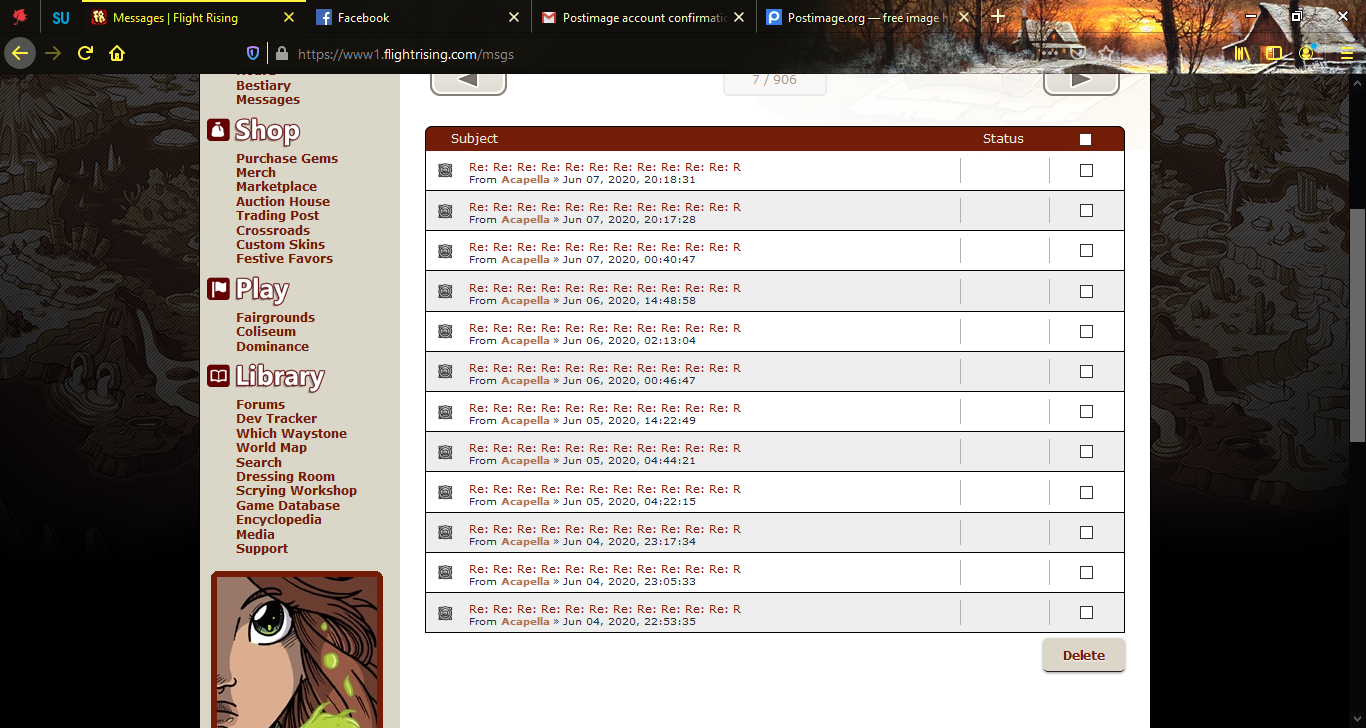Image resolution: width=1366 pixels, height=728 pixels.
Task: Show site security padlock info
Action: pyautogui.click(x=281, y=54)
